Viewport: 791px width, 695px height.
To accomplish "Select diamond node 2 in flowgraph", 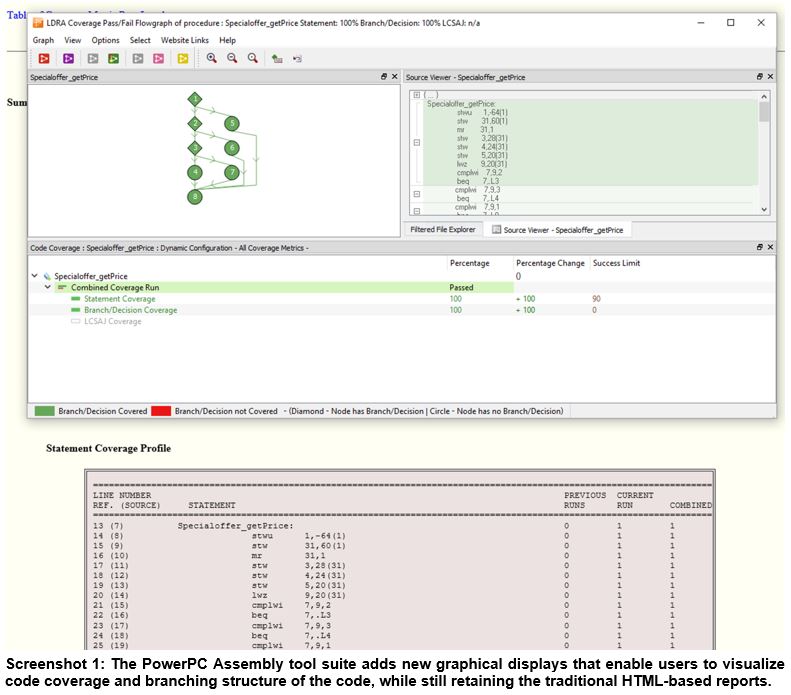I will click(195, 124).
